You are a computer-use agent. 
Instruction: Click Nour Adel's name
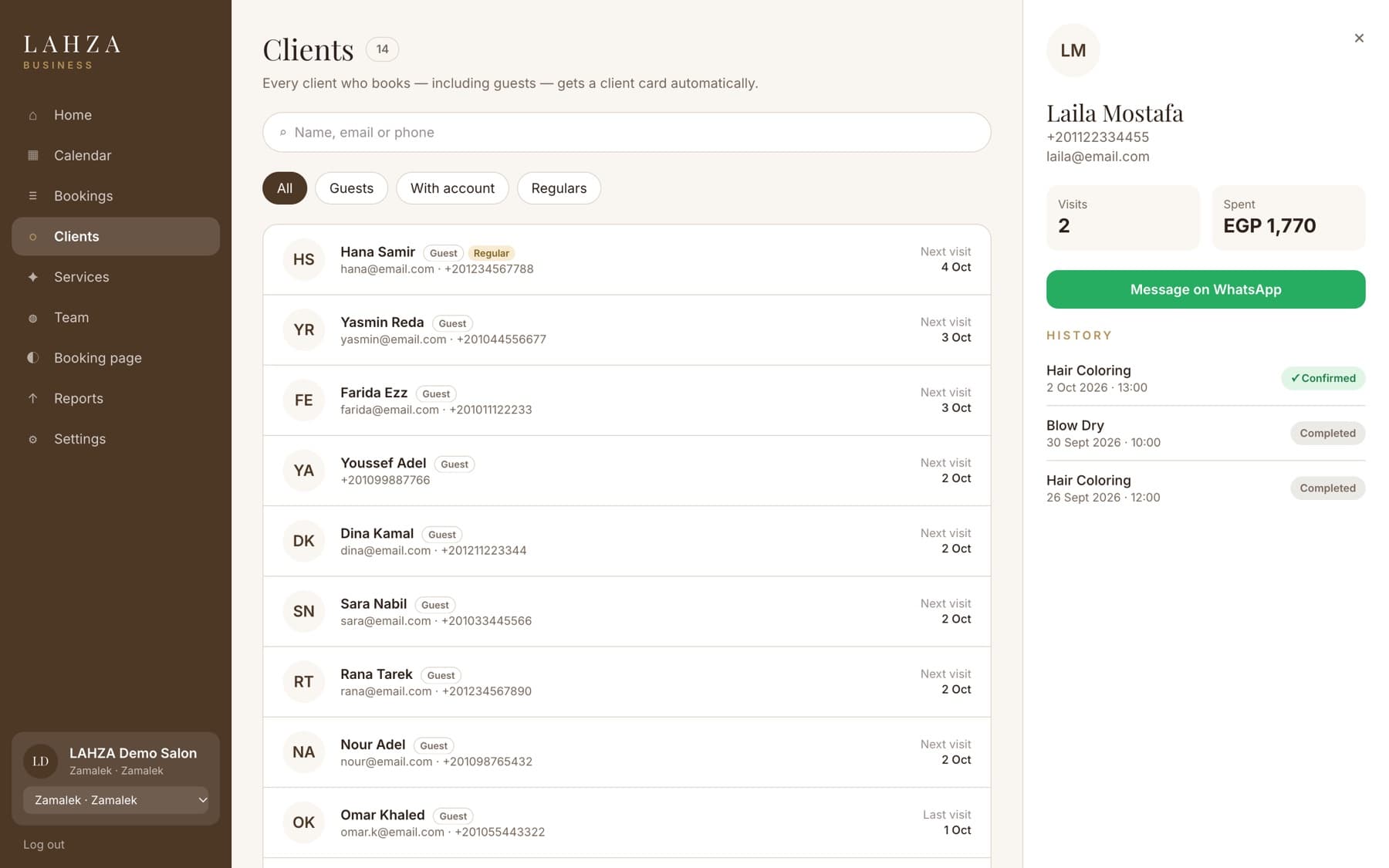(x=373, y=745)
